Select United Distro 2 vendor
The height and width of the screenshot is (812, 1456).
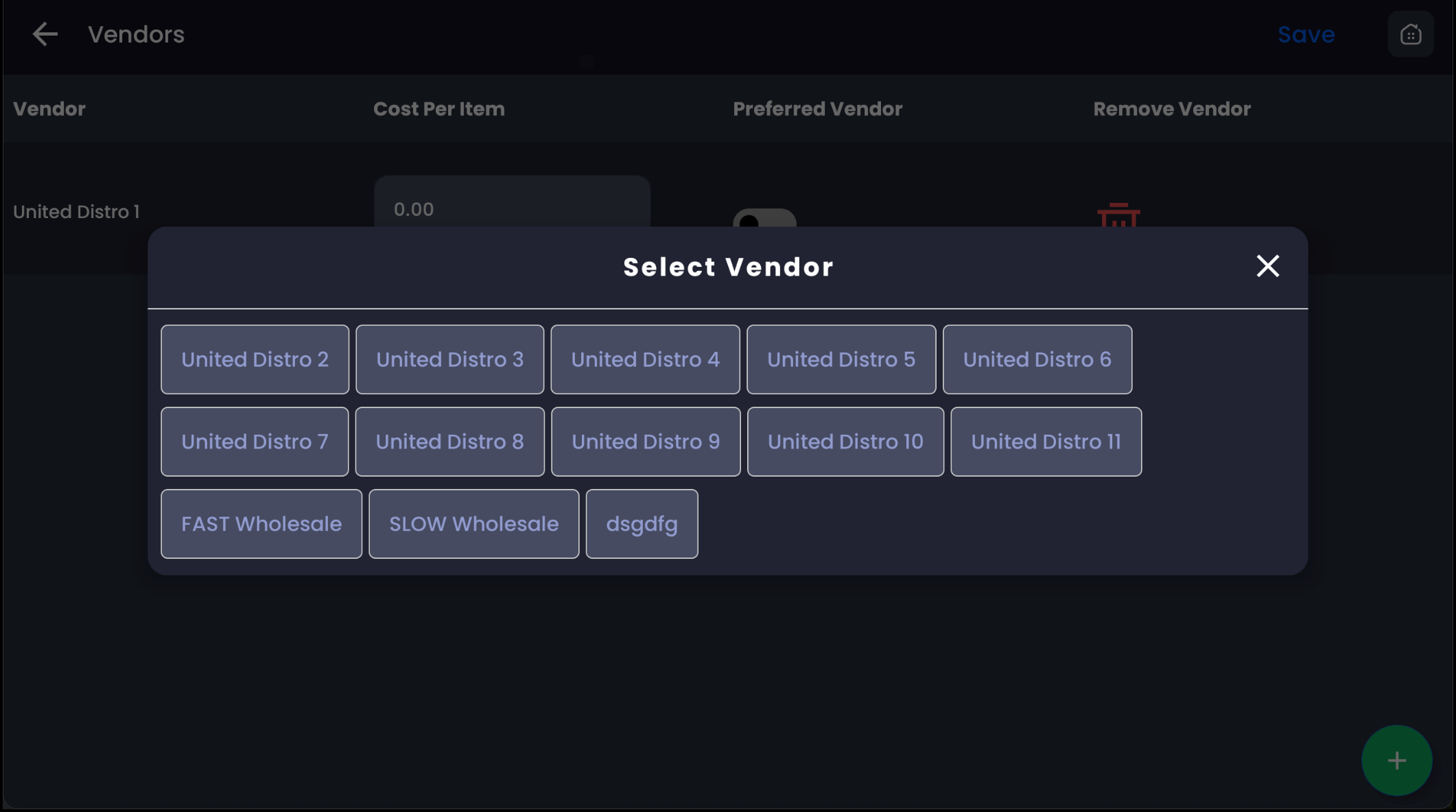(x=255, y=359)
